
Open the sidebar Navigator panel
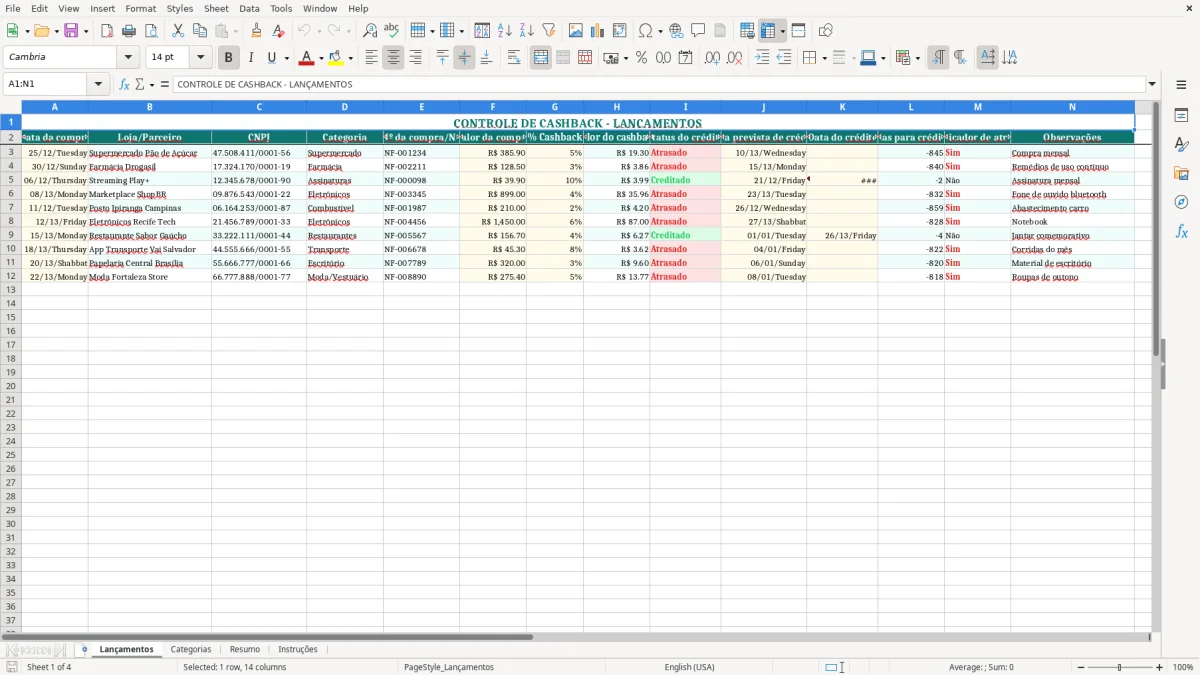(1181, 202)
